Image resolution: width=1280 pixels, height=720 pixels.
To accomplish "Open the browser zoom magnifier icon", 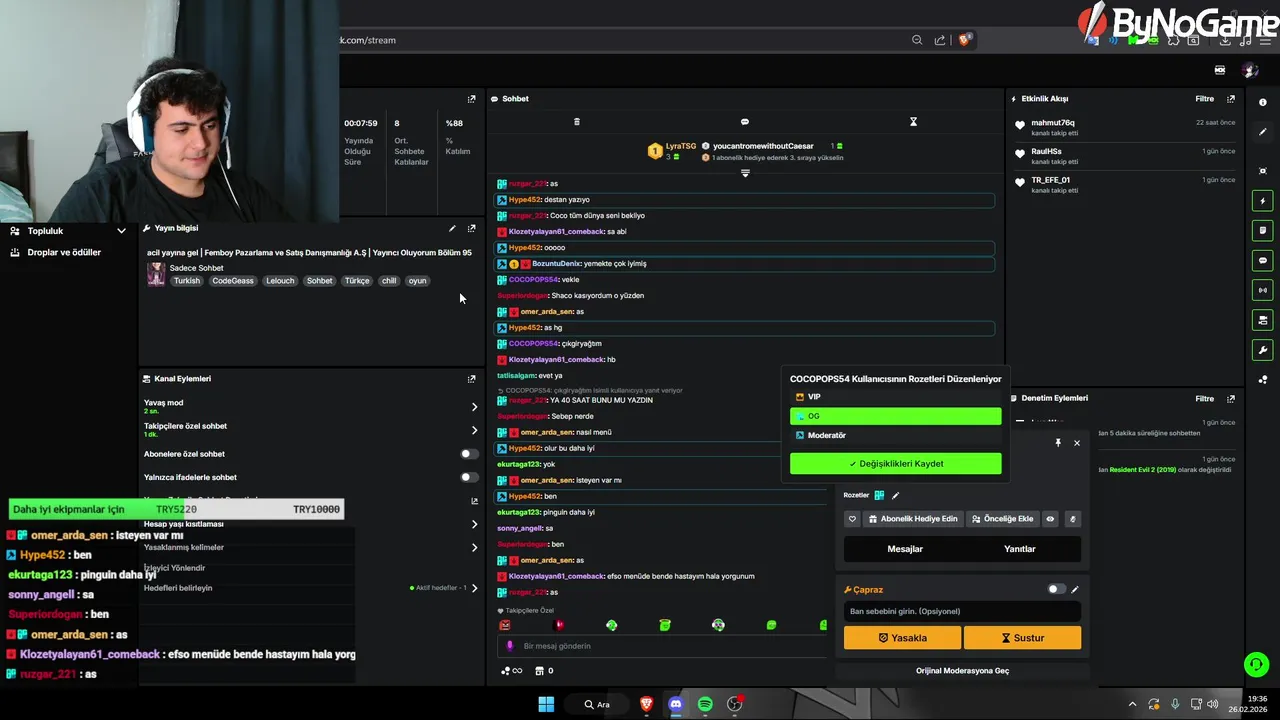I will pos(917,40).
